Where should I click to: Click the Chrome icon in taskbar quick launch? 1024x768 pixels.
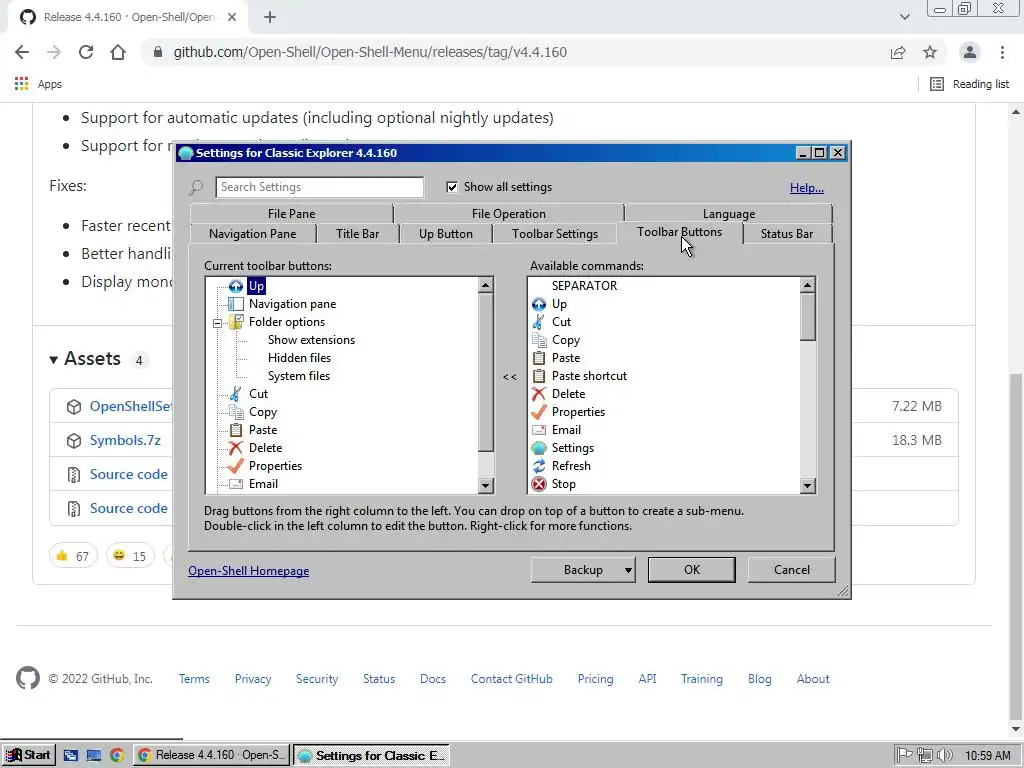tap(117, 756)
